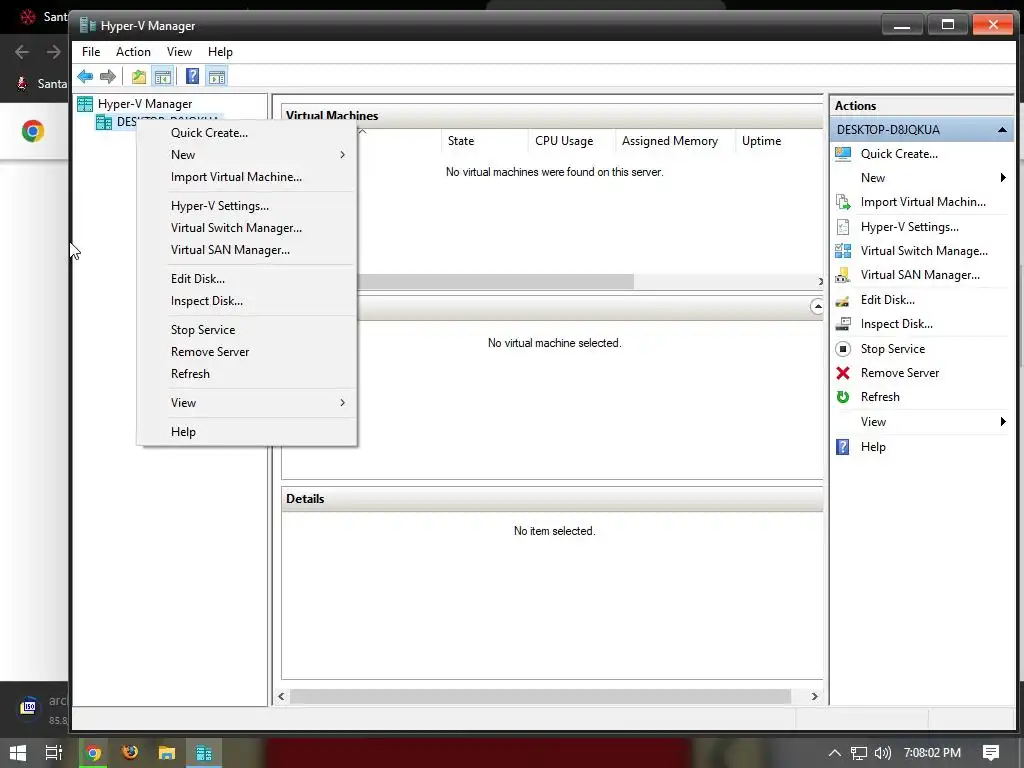
Task: Sort by State column header
Action: tap(484, 141)
